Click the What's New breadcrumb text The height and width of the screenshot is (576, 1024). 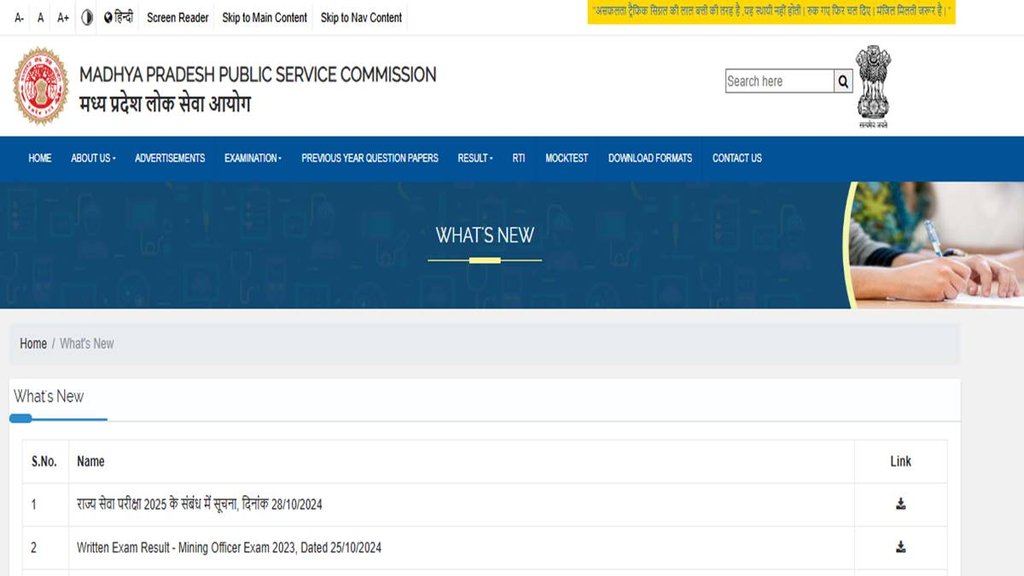pyautogui.click(x=87, y=344)
